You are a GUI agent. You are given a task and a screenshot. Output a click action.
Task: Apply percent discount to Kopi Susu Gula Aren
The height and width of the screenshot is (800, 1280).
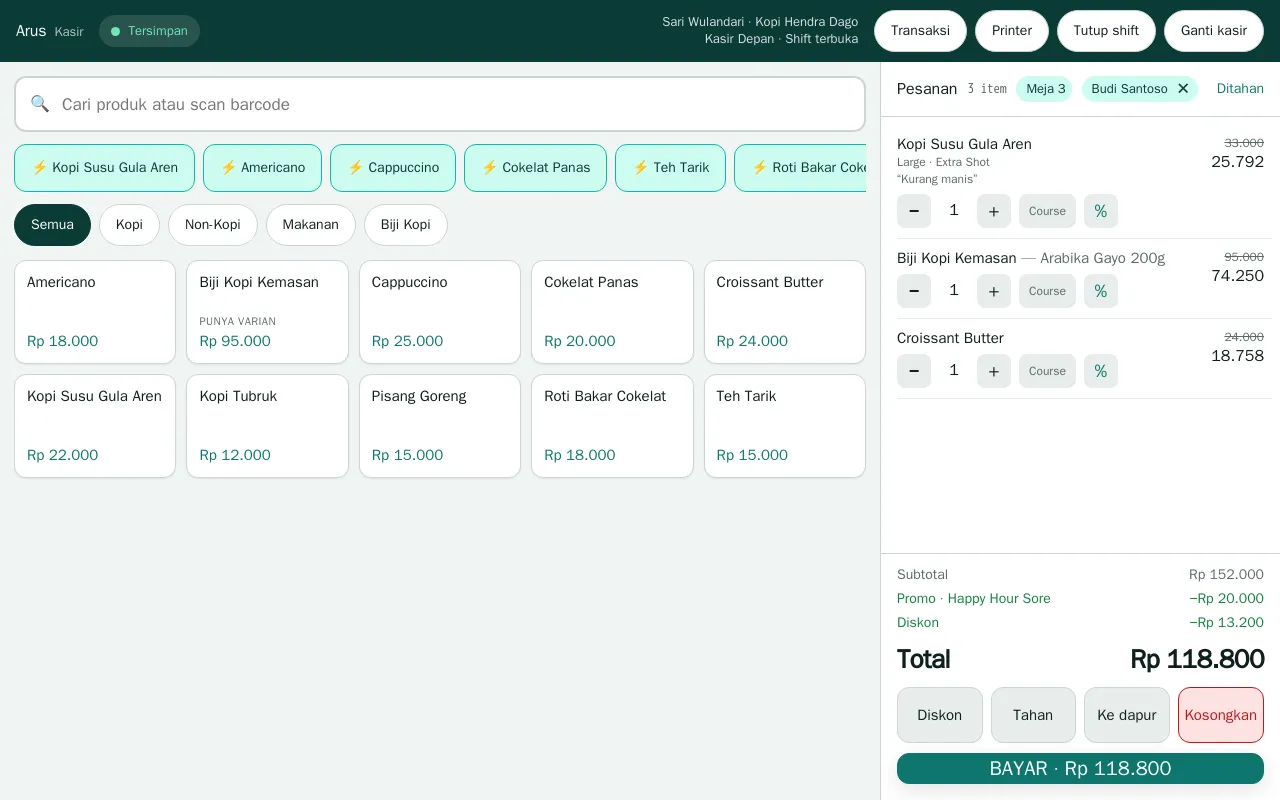(1101, 211)
